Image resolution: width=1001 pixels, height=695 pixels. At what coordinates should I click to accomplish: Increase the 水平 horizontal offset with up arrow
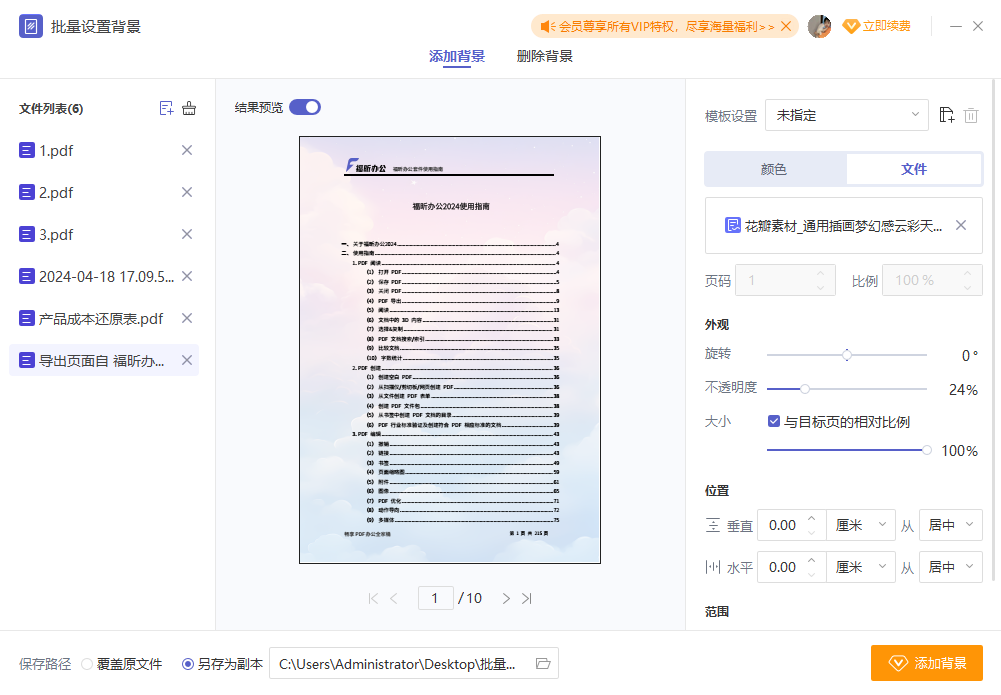(x=811, y=560)
